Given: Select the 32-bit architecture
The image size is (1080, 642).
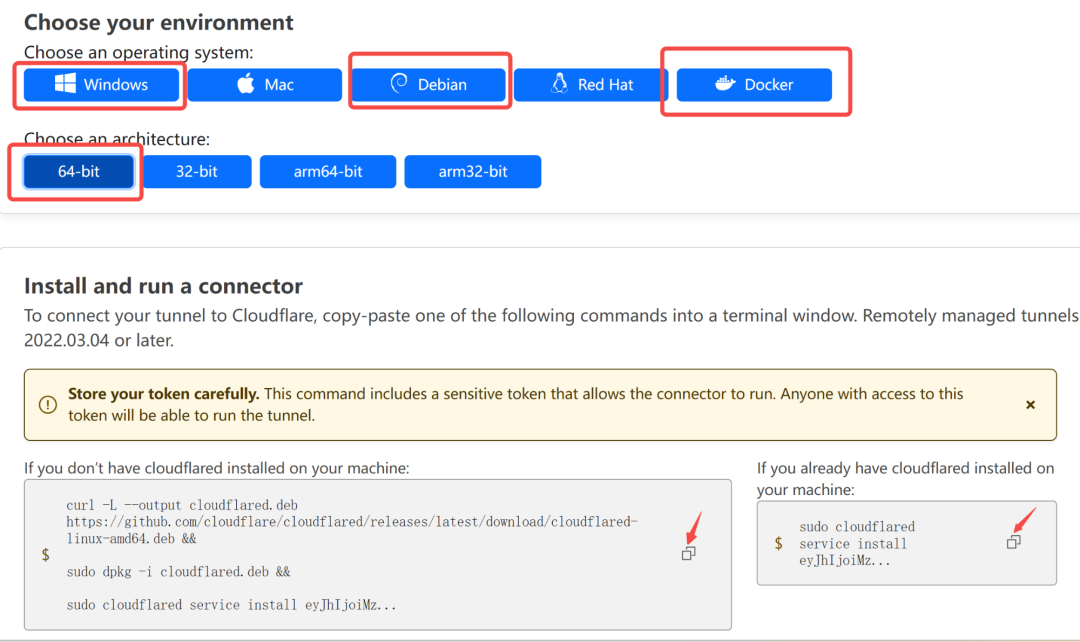Looking at the screenshot, I should [x=197, y=171].
